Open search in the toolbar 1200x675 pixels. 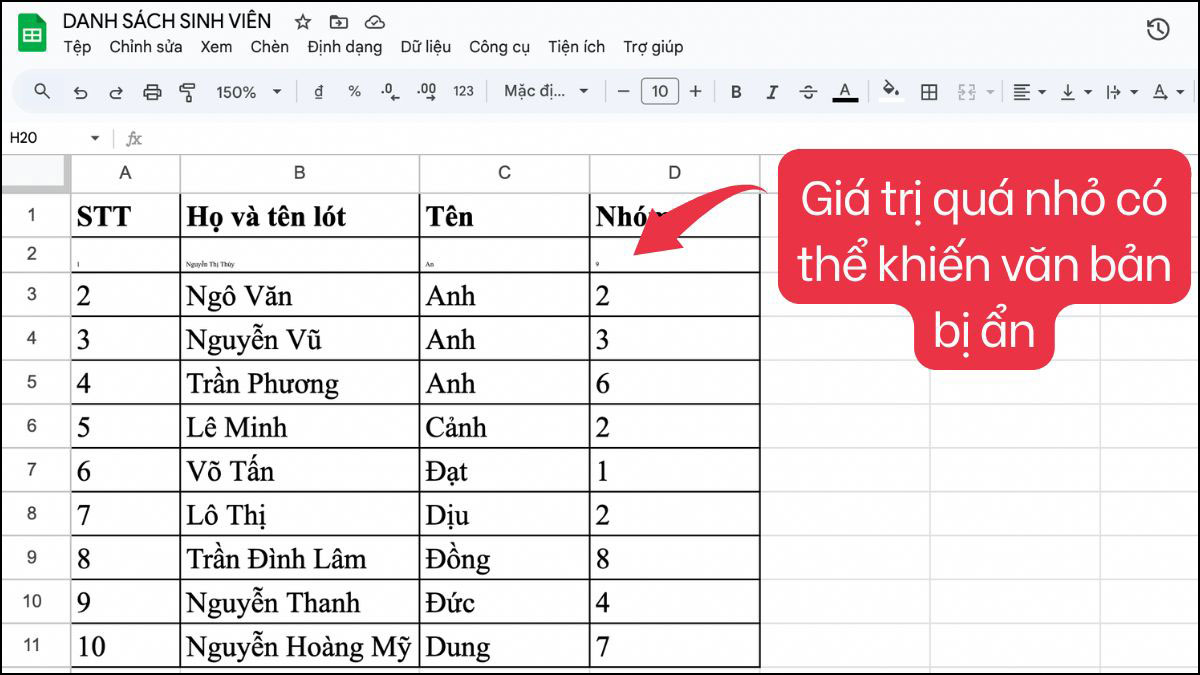[41, 91]
